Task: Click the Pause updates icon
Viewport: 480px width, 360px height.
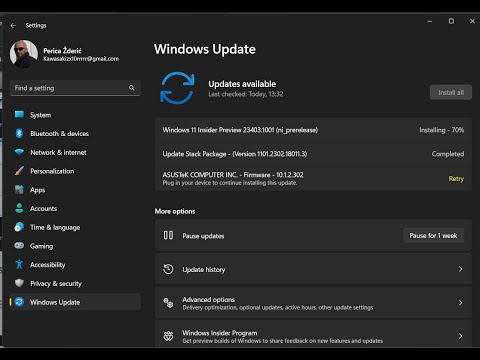Action: coord(168,235)
